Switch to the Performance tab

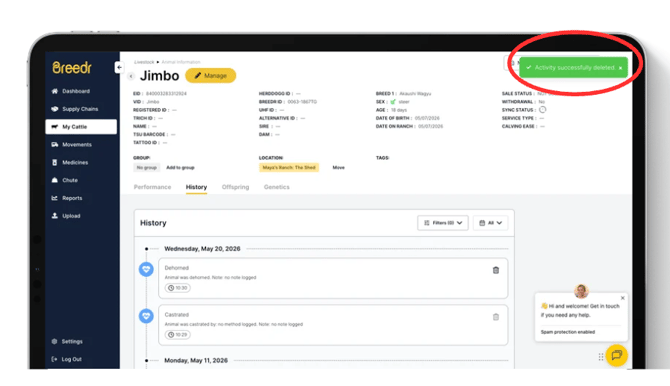pos(152,187)
